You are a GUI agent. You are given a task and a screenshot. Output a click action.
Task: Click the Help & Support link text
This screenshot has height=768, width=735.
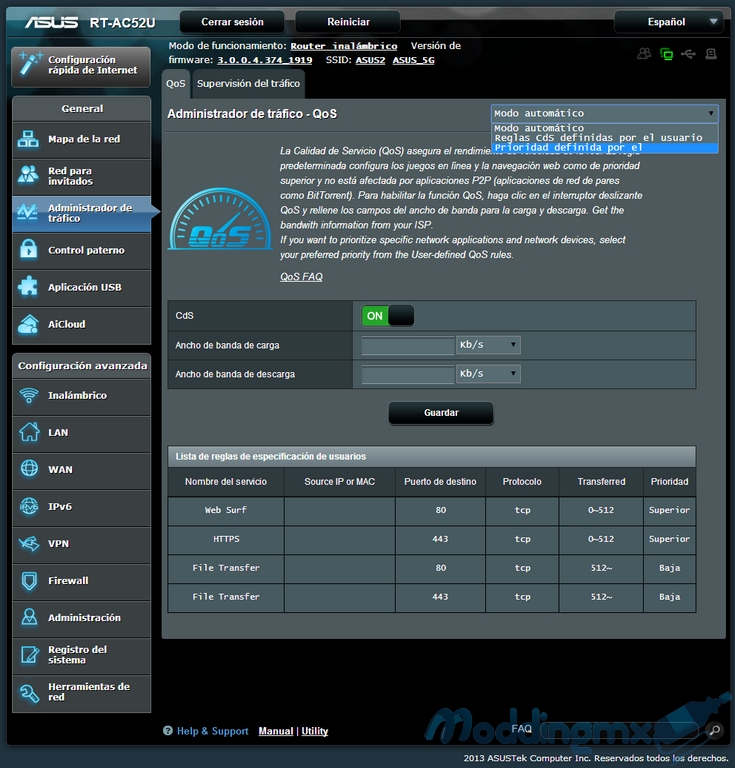[213, 731]
